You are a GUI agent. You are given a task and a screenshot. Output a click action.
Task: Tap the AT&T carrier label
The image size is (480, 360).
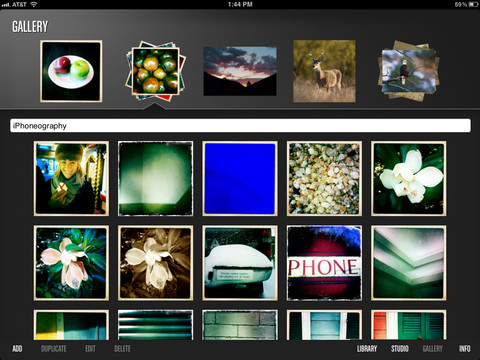tap(19, 4)
